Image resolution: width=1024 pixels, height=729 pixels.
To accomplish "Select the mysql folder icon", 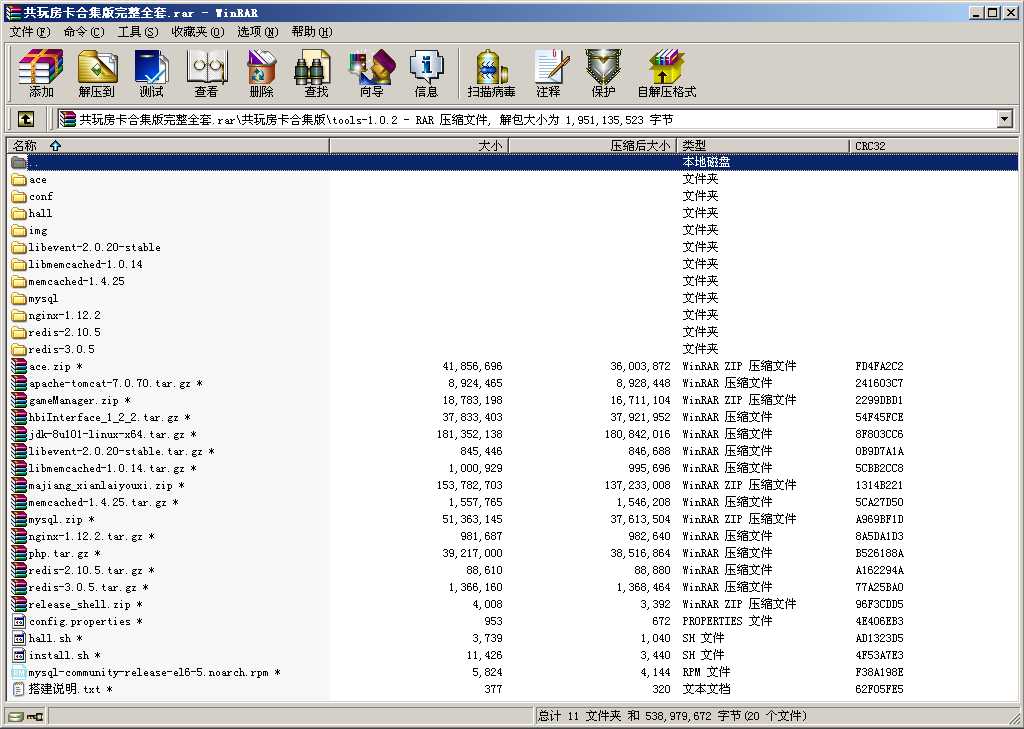I will click(19, 299).
